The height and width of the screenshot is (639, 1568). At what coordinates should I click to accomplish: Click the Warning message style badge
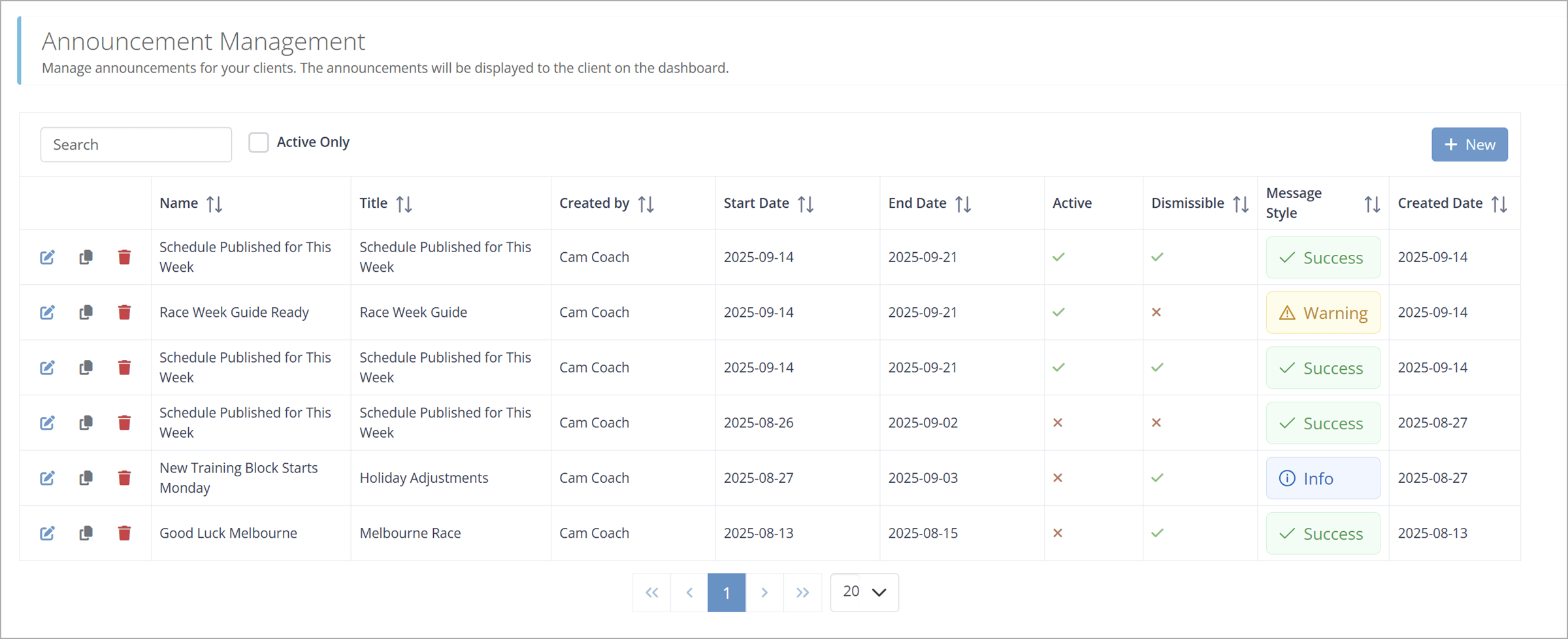click(x=1323, y=313)
